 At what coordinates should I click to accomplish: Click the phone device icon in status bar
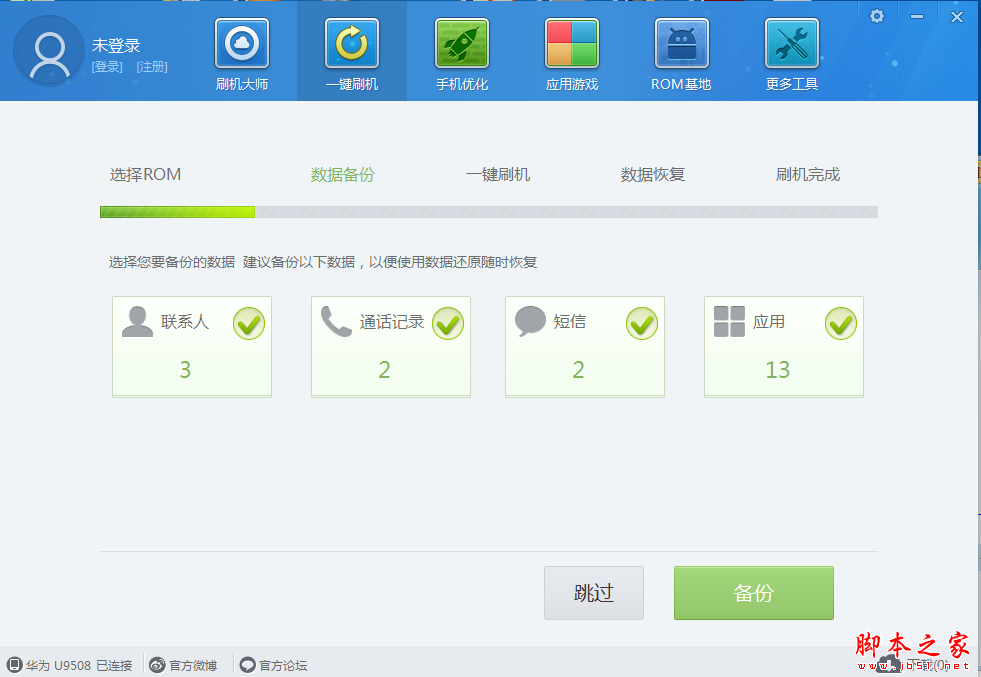coord(14,664)
